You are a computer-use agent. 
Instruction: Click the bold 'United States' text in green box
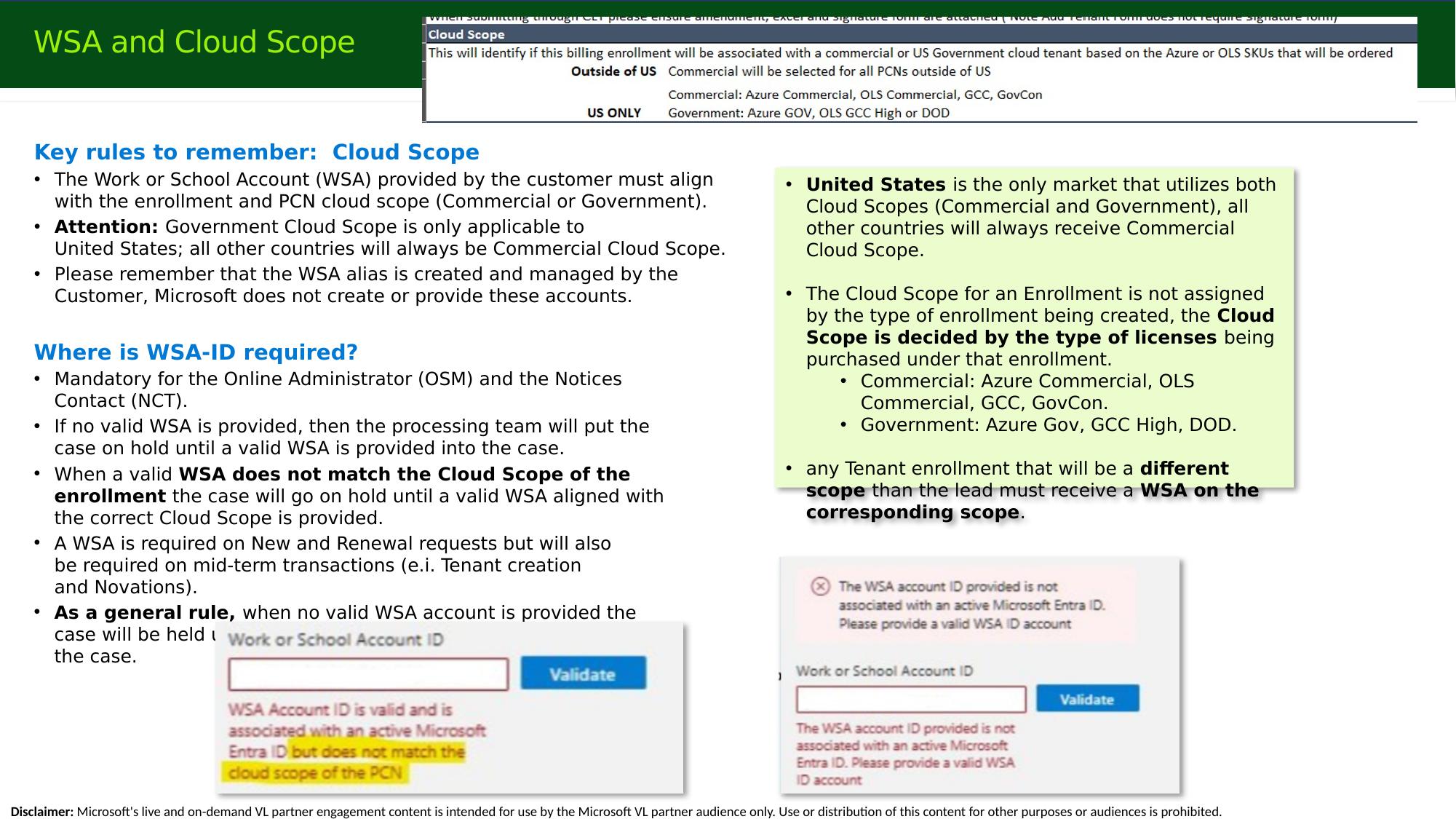pyautogui.click(x=876, y=185)
